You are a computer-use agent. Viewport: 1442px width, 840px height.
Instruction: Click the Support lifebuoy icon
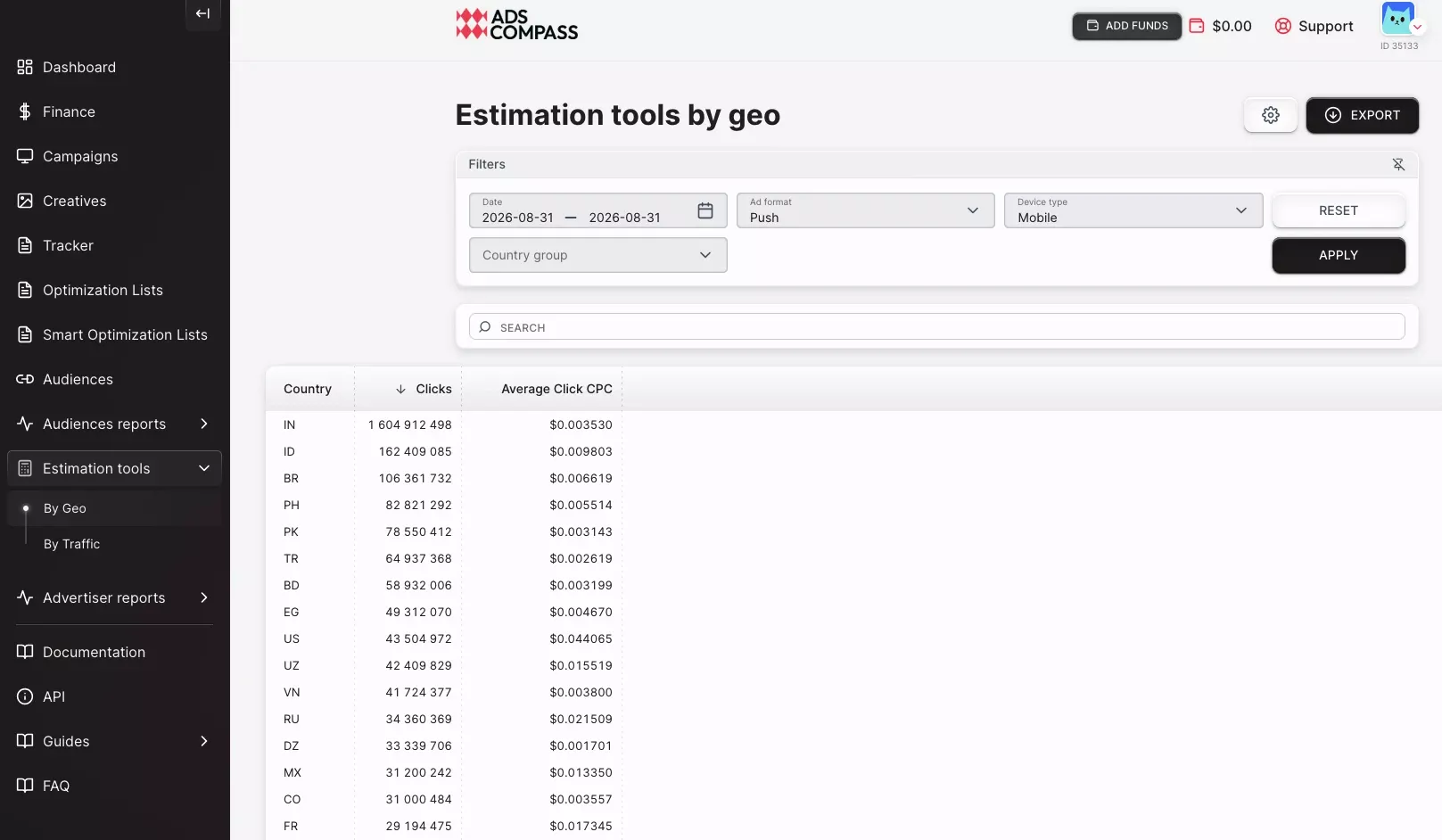[1283, 26]
